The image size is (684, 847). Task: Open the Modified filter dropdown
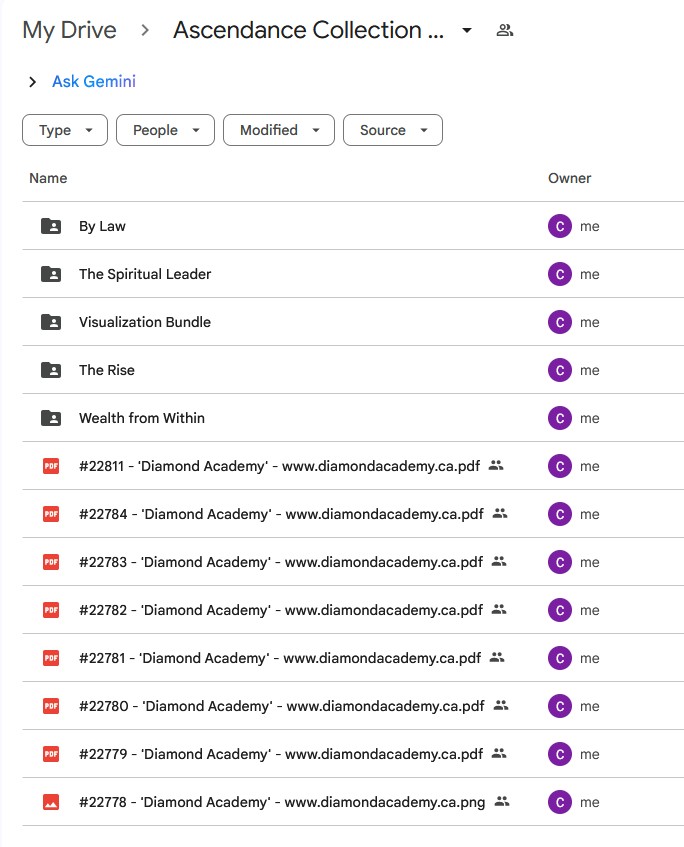click(x=279, y=130)
